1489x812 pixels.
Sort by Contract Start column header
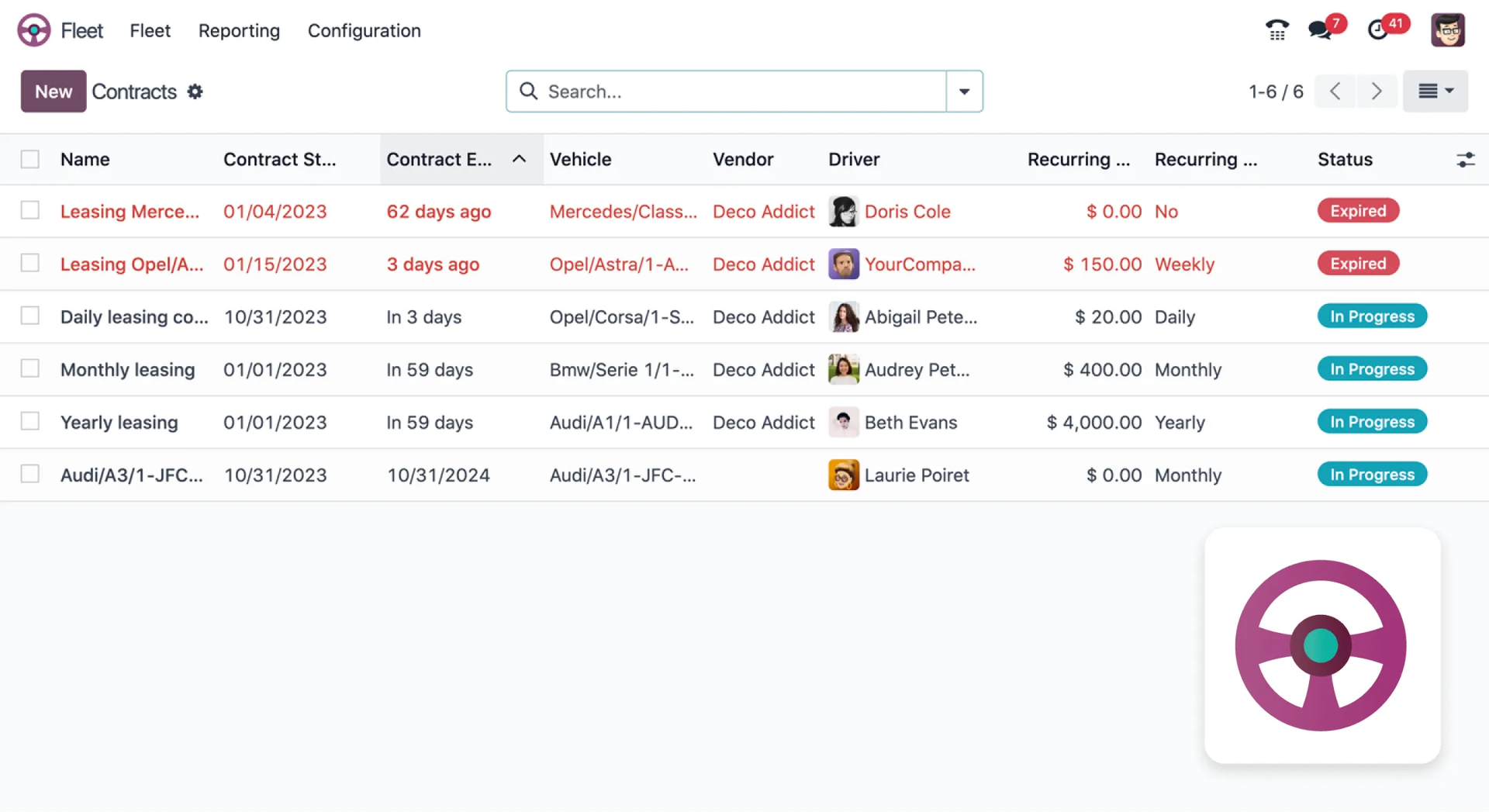click(x=280, y=159)
